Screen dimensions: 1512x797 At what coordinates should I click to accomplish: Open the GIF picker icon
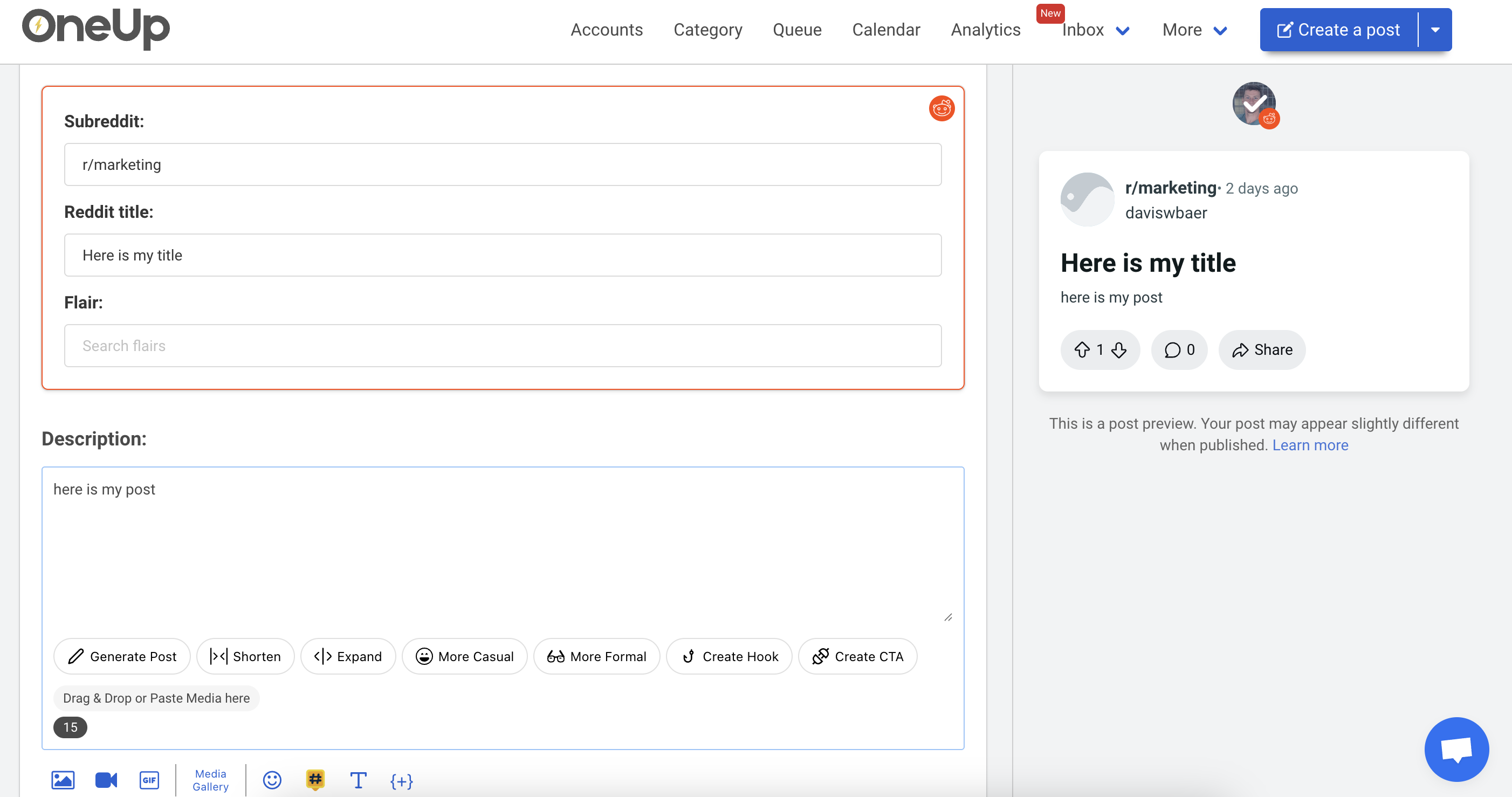149,780
